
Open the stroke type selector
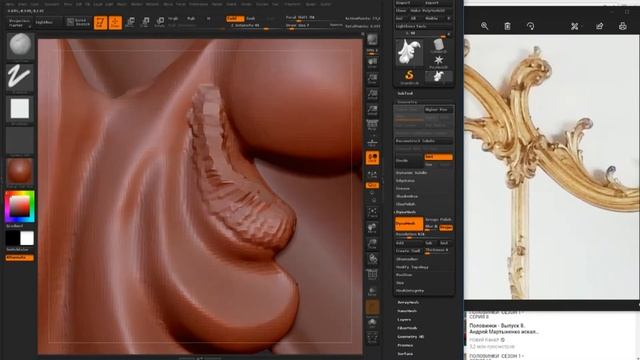[x=20, y=77]
